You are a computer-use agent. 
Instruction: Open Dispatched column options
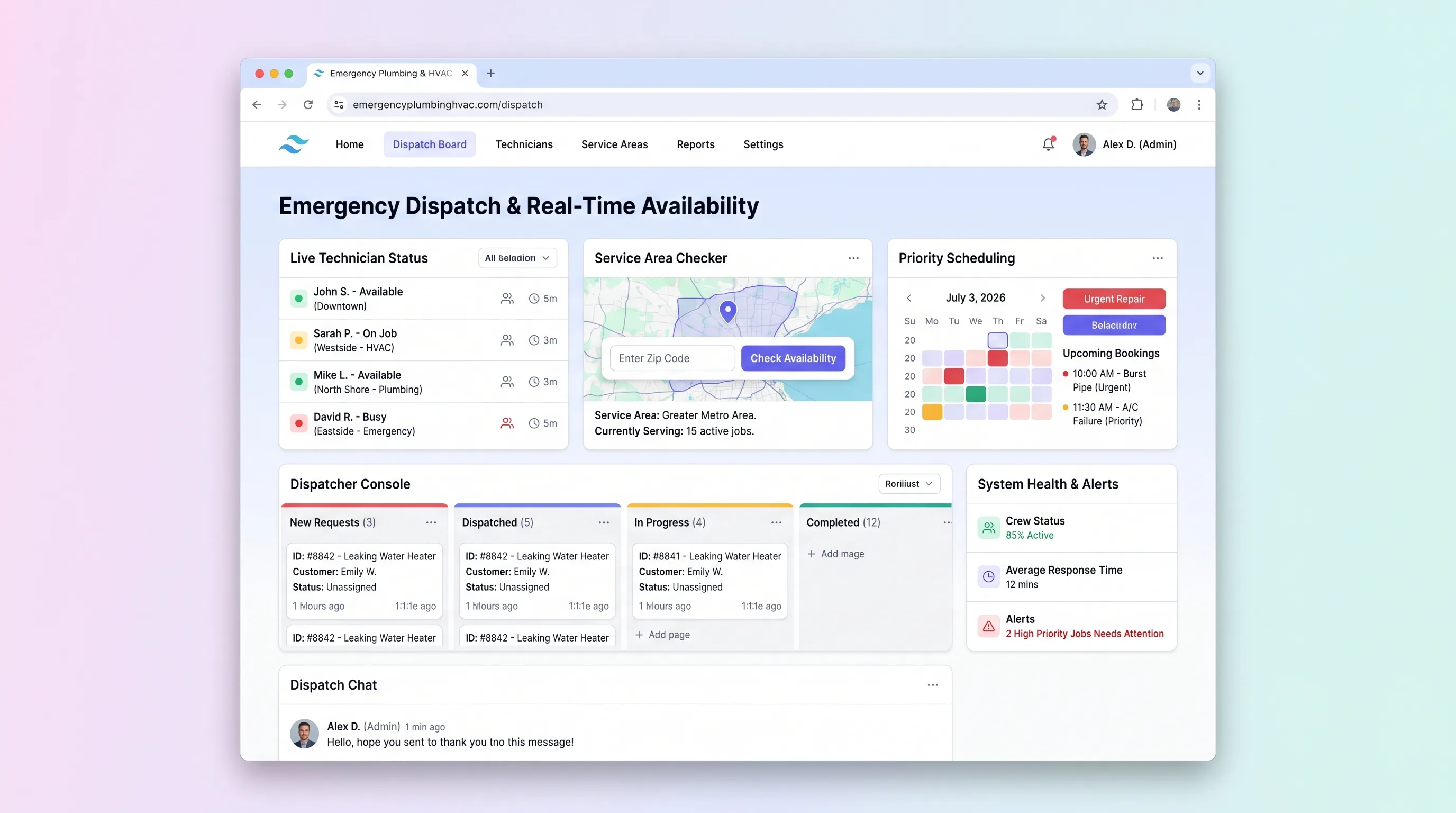[604, 522]
